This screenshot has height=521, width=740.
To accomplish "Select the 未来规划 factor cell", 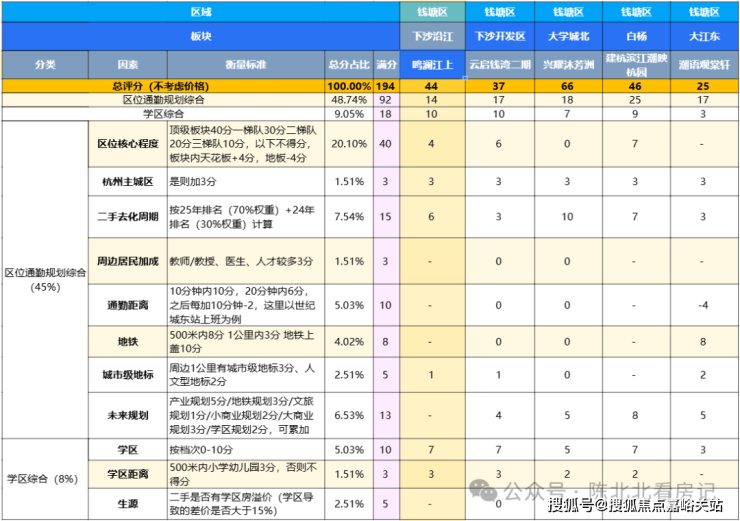I will tap(127, 416).
